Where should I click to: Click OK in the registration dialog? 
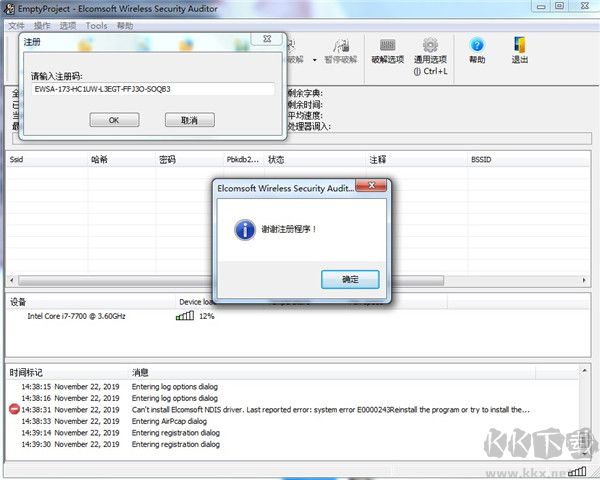[114, 120]
